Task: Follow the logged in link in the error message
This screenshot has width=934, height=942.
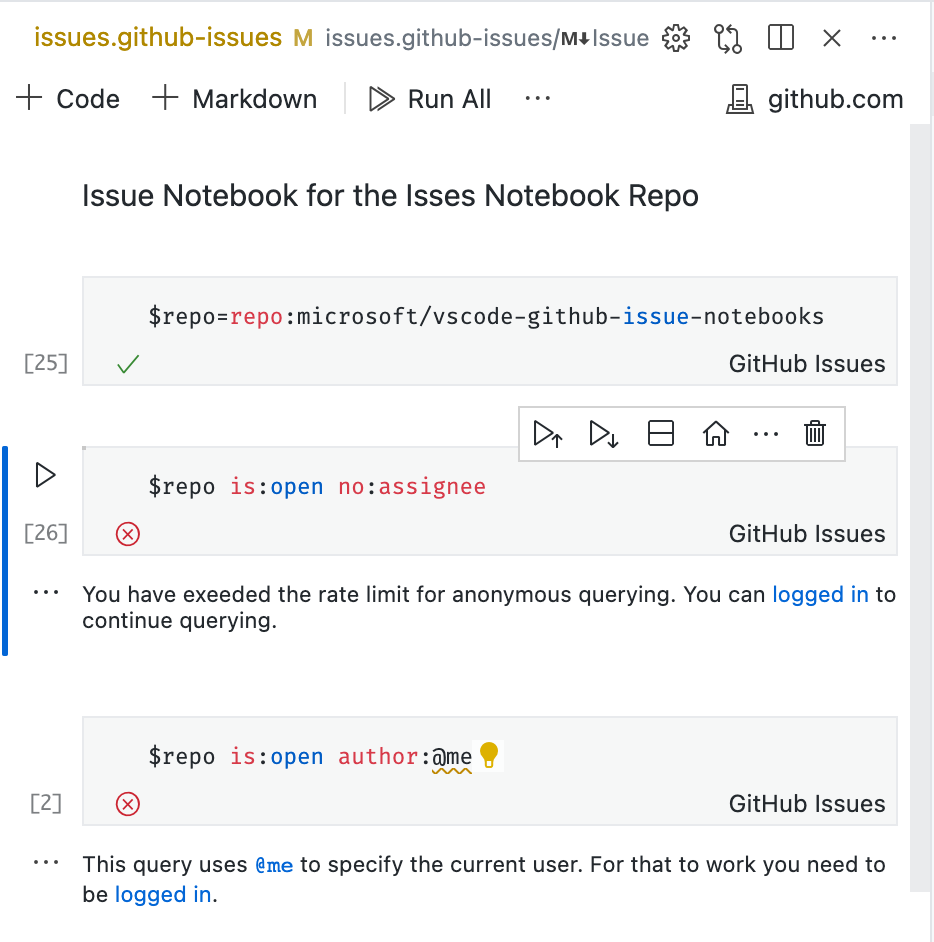Action: pyautogui.click(x=820, y=594)
